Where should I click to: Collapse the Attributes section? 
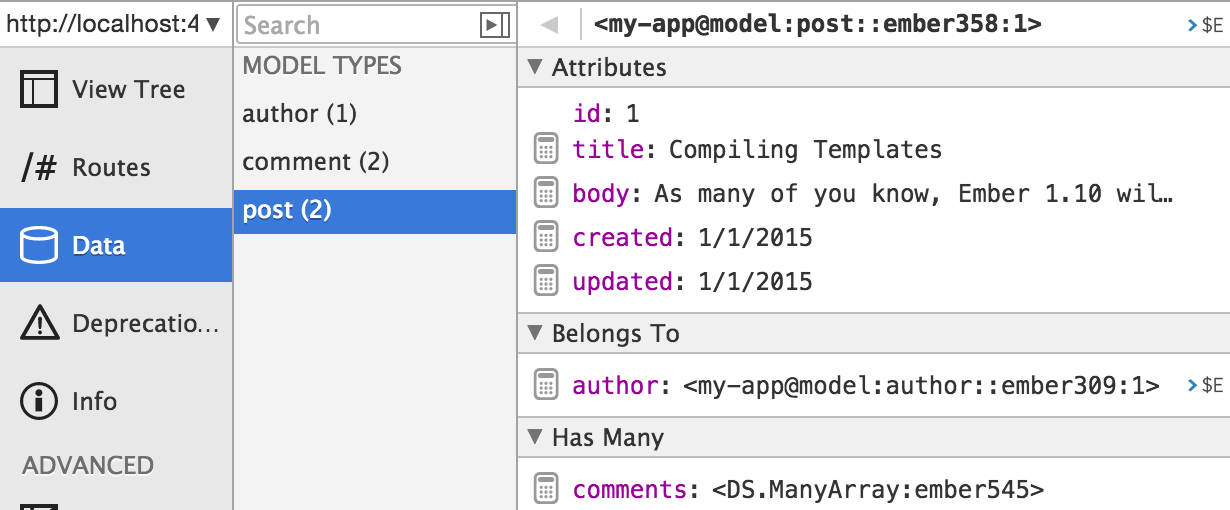pyautogui.click(x=535, y=68)
